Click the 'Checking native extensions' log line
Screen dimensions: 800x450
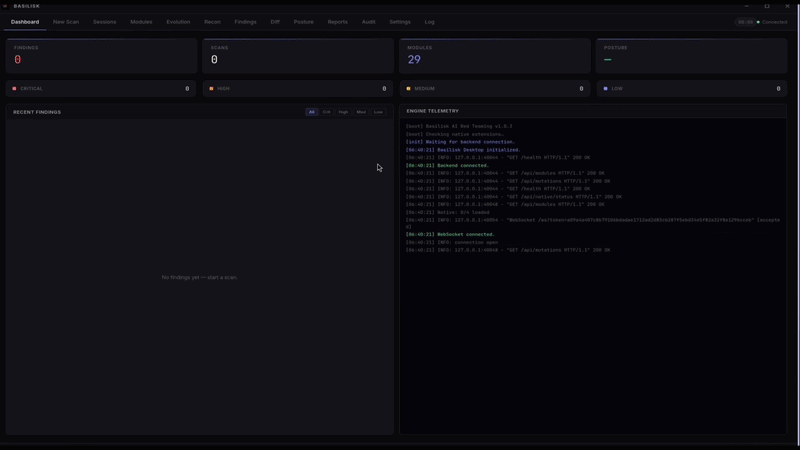455,134
